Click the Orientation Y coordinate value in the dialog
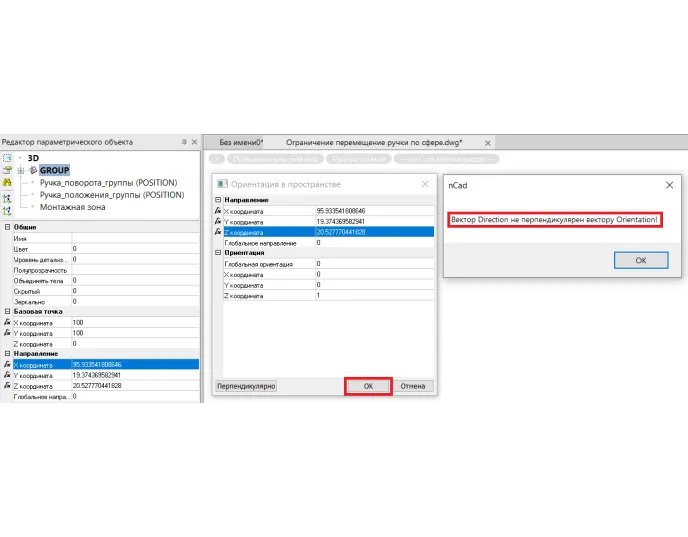Image resolution: width=688 pixels, height=537 pixels. (x=375, y=285)
